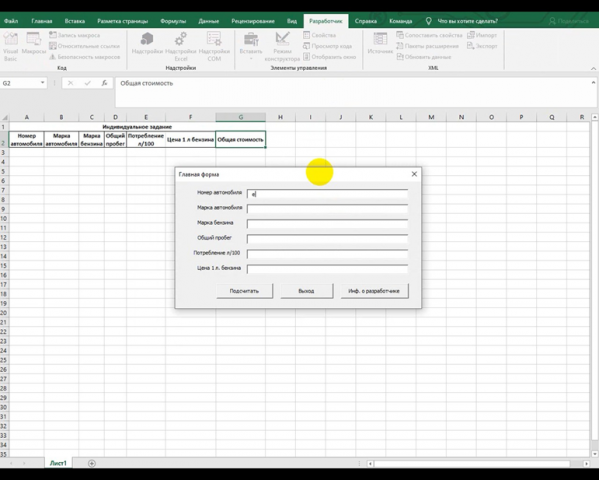This screenshot has width=599, height=480.
Task: Open the XML Источник pane
Action: pyautogui.click(x=380, y=44)
